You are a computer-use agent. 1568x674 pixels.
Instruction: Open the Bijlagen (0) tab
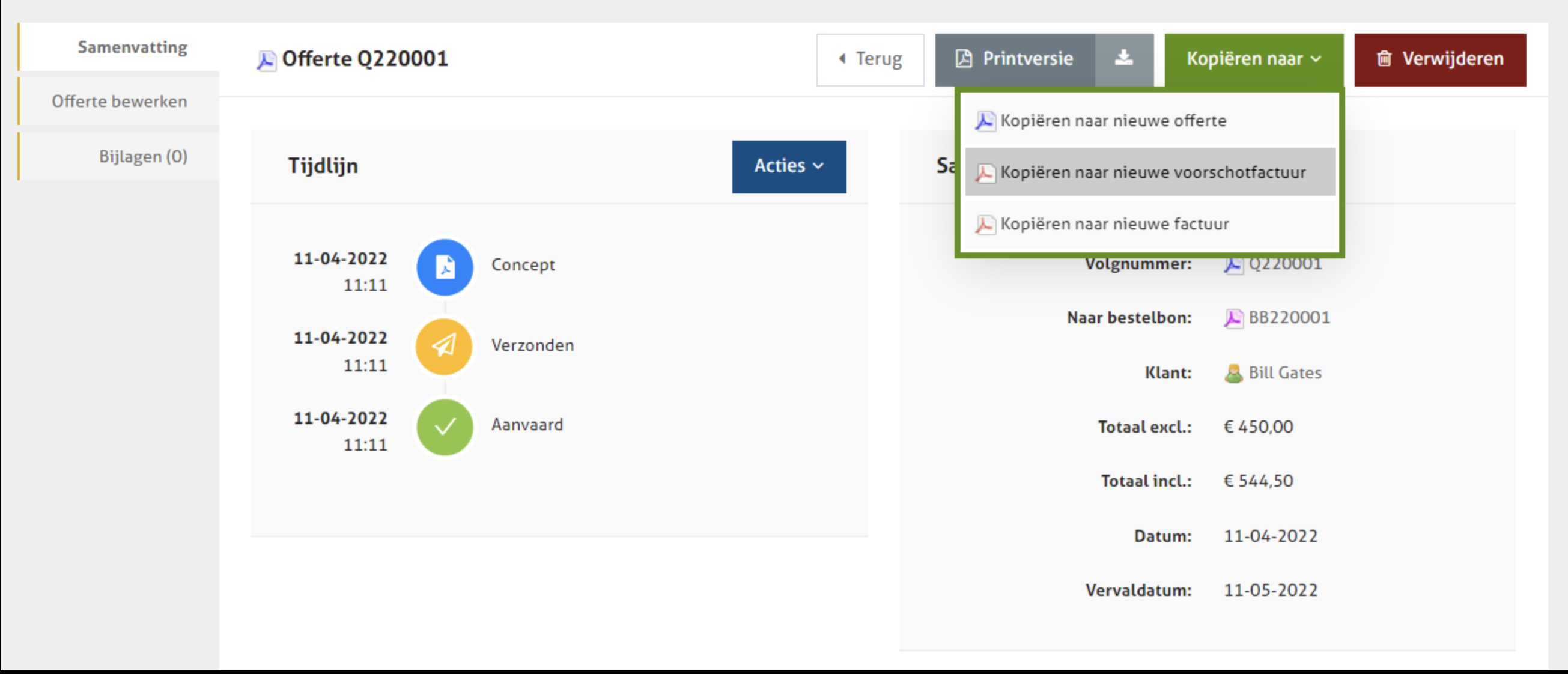[x=142, y=156]
